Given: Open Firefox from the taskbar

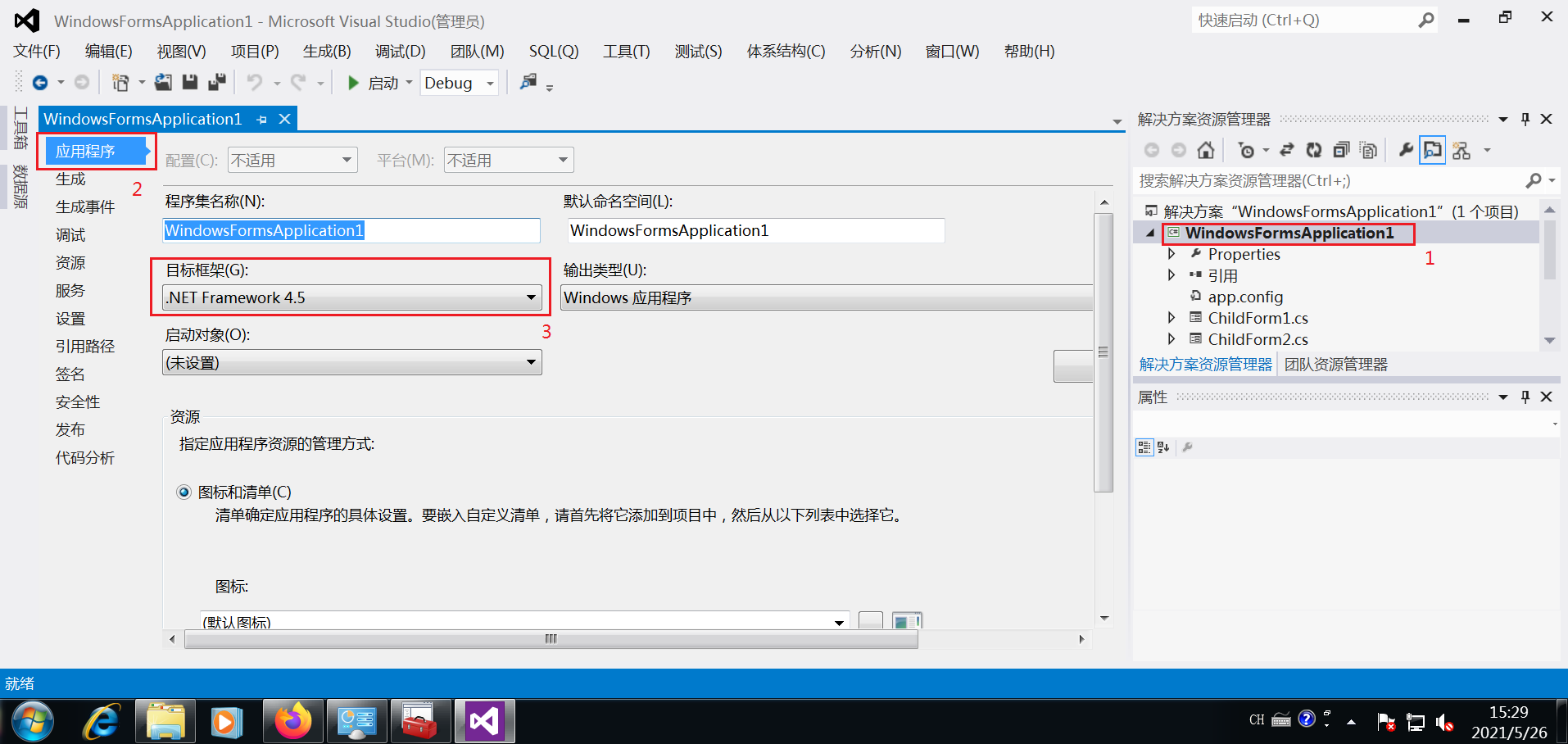Looking at the screenshot, I should coord(292,721).
